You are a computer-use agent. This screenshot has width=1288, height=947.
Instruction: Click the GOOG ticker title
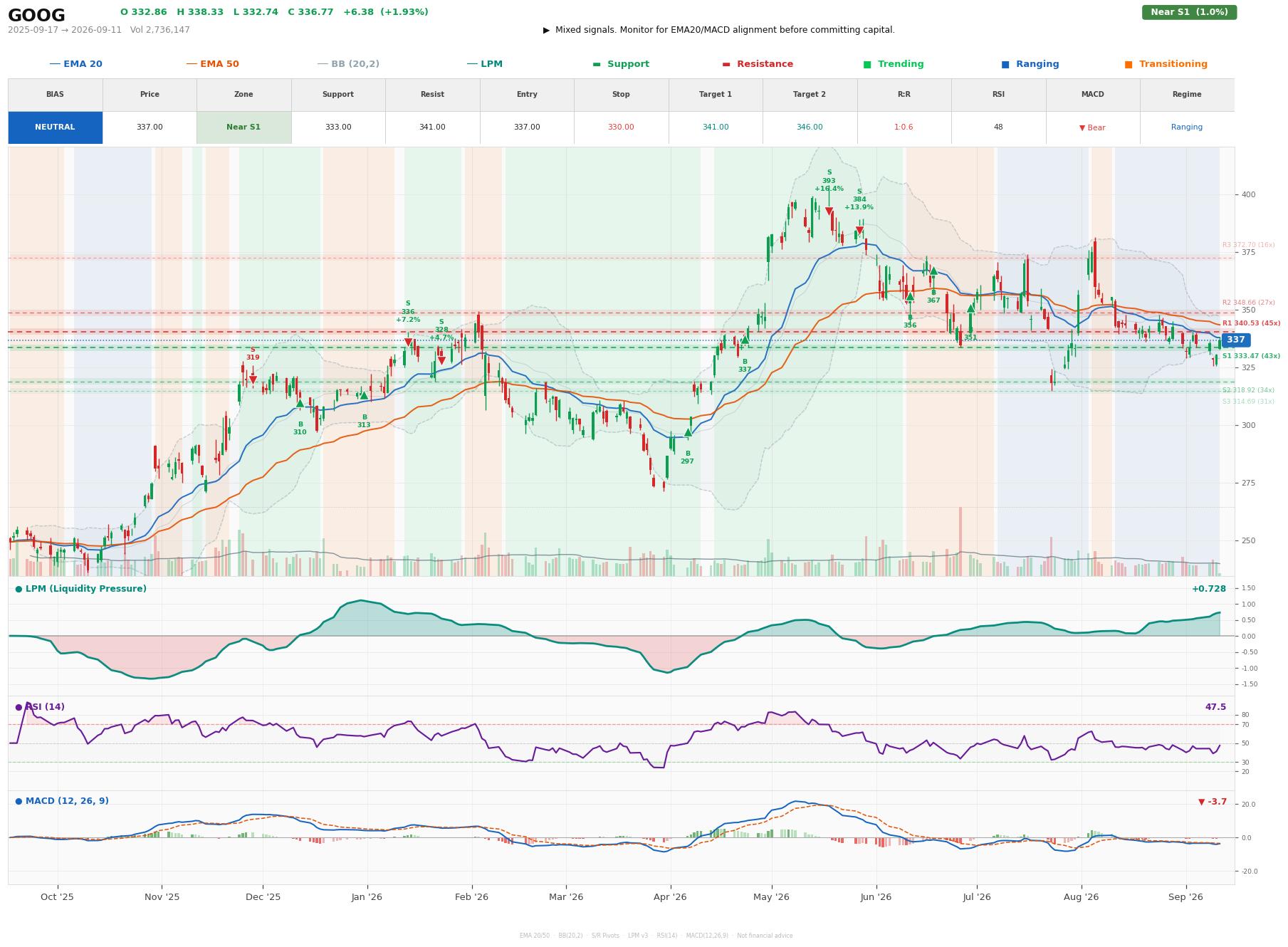click(x=36, y=16)
